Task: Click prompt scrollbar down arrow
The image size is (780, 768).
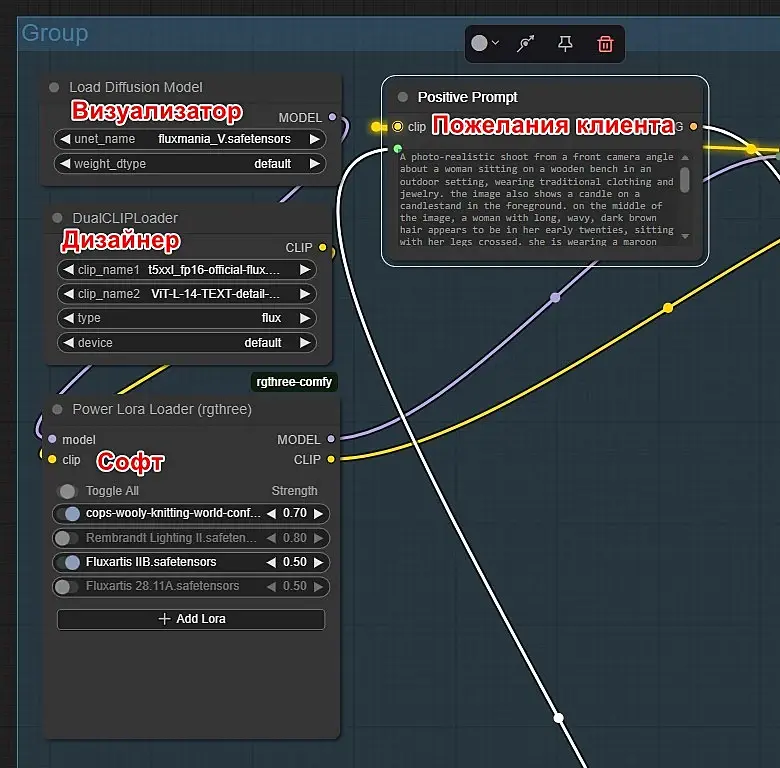Action: click(685, 236)
